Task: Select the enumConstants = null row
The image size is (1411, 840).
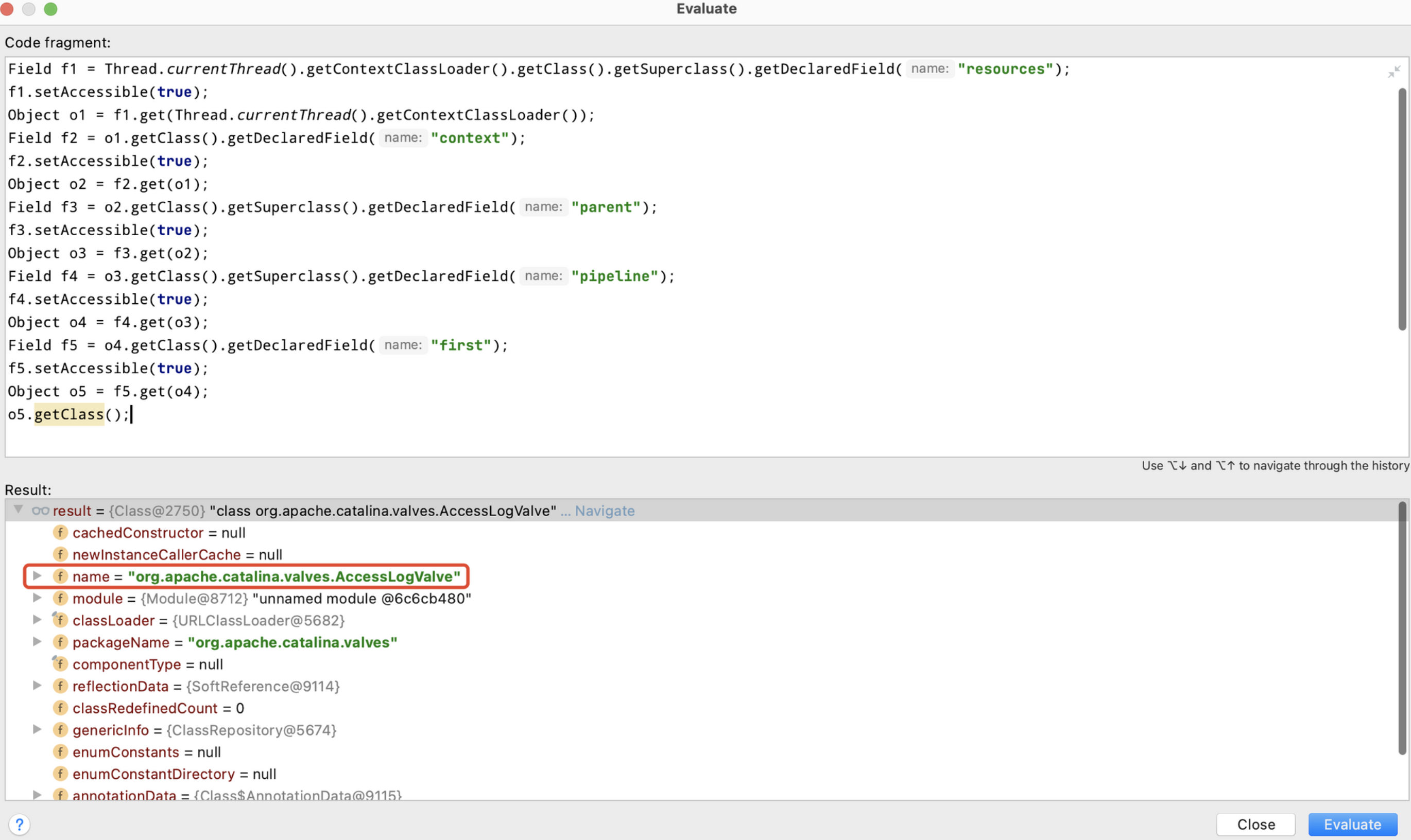Action: click(701, 751)
